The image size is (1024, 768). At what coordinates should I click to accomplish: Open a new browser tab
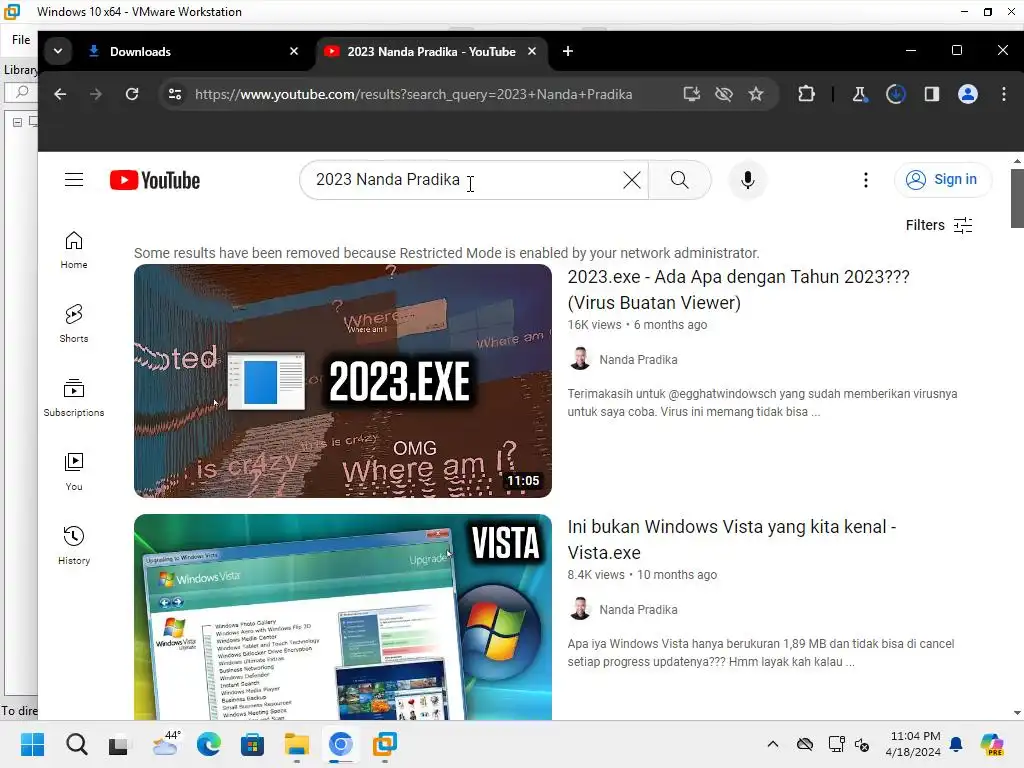point(568,51)
